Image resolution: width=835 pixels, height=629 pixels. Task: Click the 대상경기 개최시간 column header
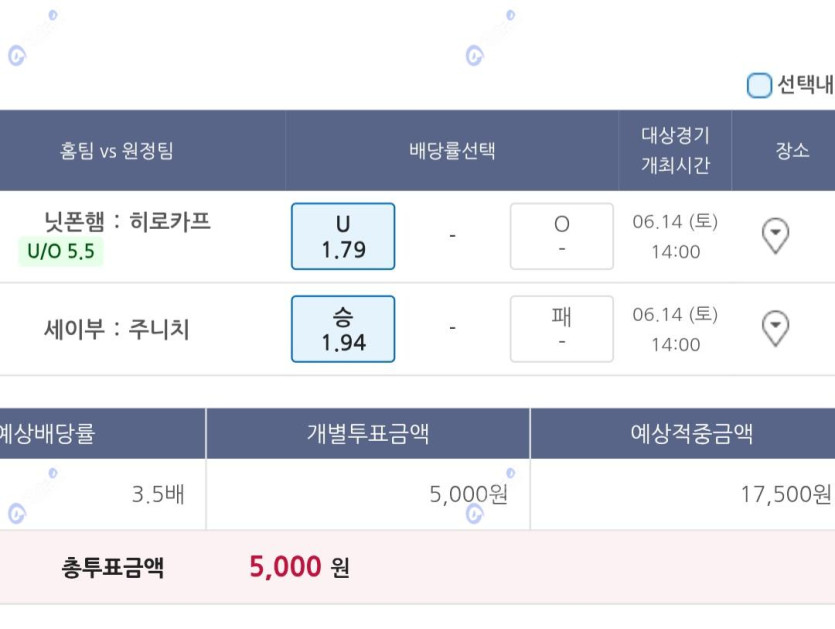[675, 150]
